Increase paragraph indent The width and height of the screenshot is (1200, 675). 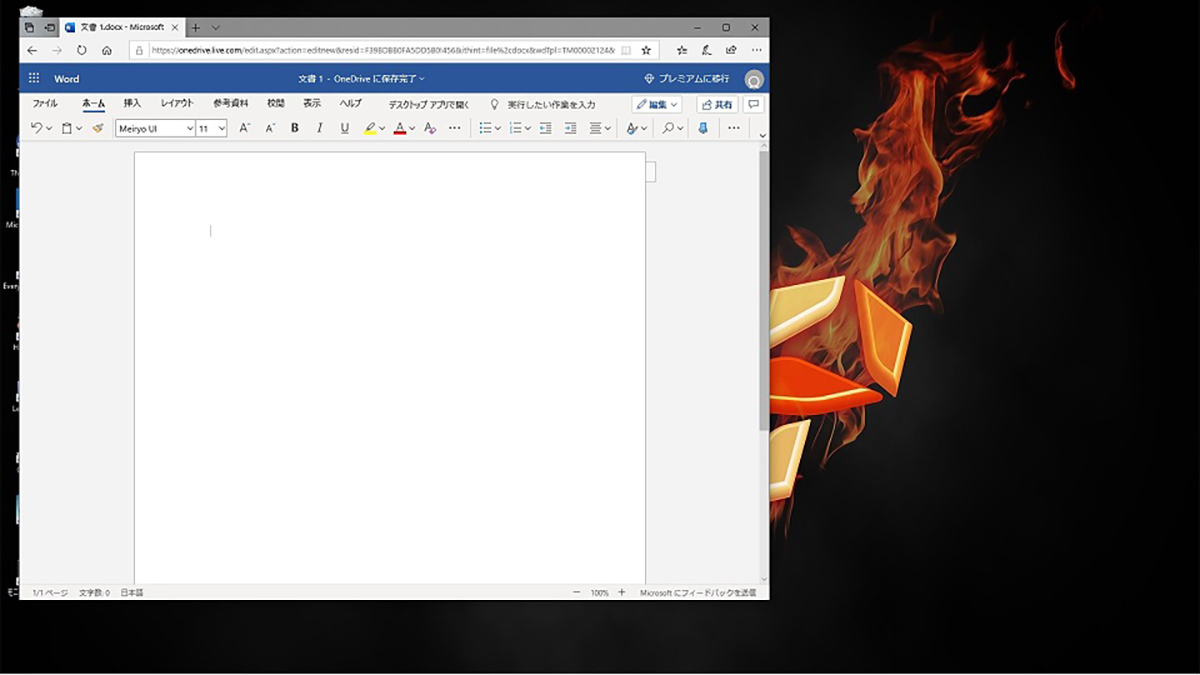pyautogui.click(x=570, y=128)
